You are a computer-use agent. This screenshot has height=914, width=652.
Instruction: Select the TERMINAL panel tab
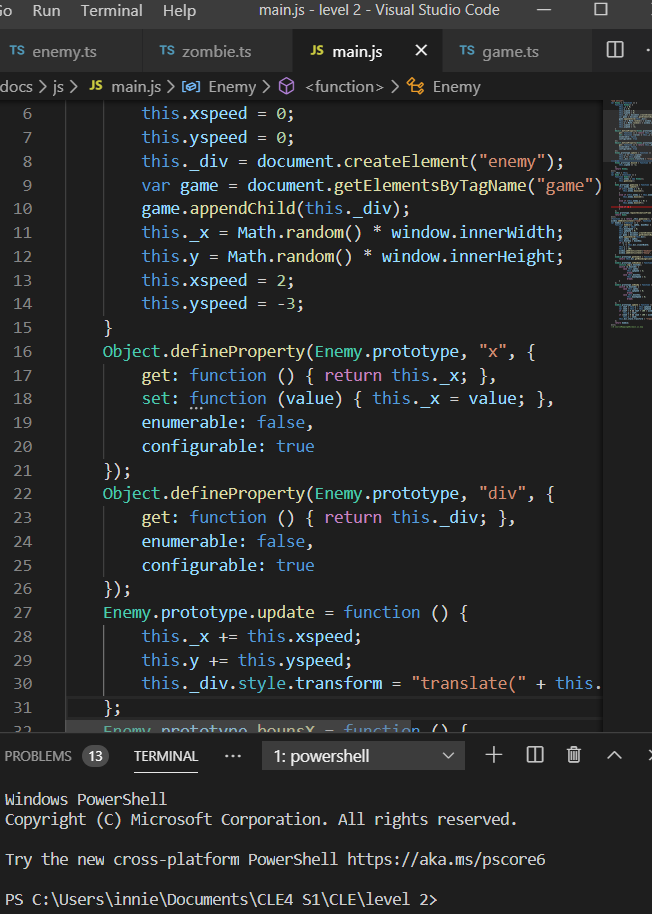pyautogui.click(x=166, y=756)
